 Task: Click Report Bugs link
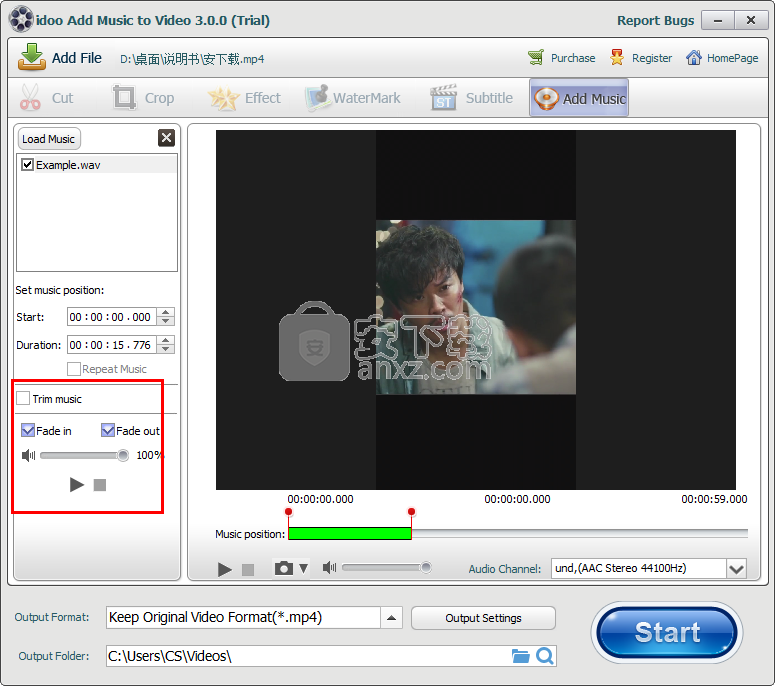pyautogui.click(x=655, y=20)
